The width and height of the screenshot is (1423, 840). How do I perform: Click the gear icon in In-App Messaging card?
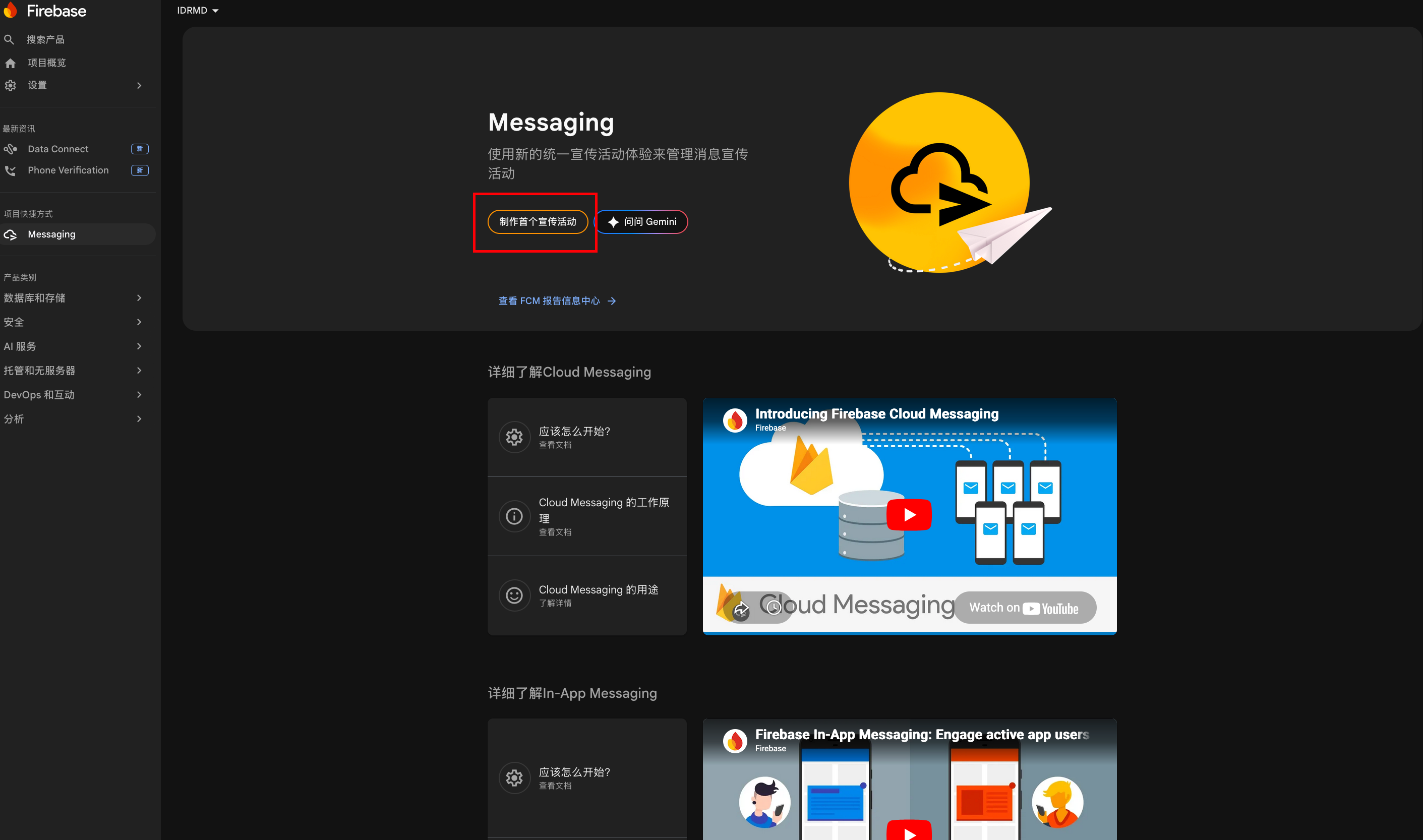514,778
